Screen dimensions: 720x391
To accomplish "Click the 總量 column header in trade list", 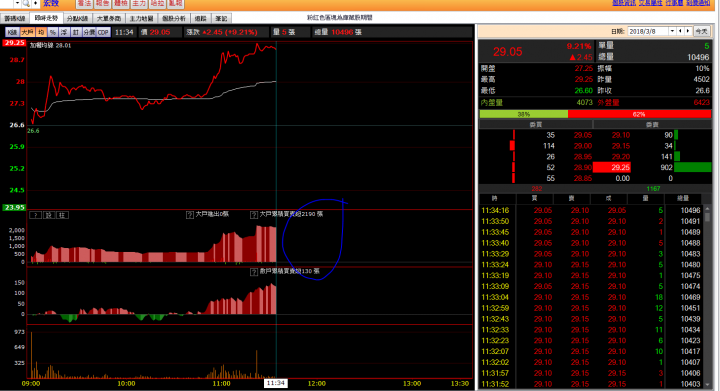I will coord(683,198).
